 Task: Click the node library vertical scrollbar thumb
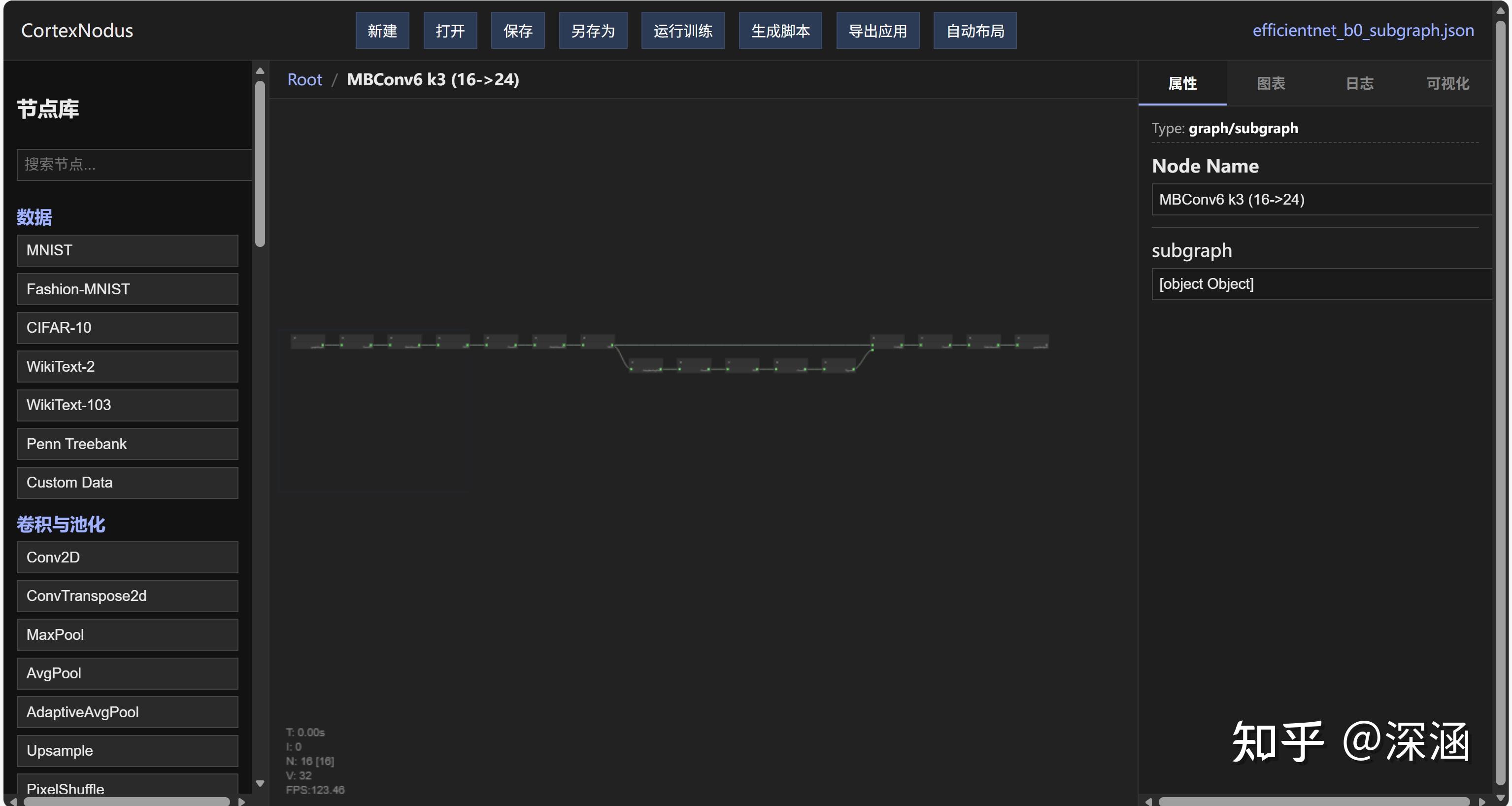260,165
